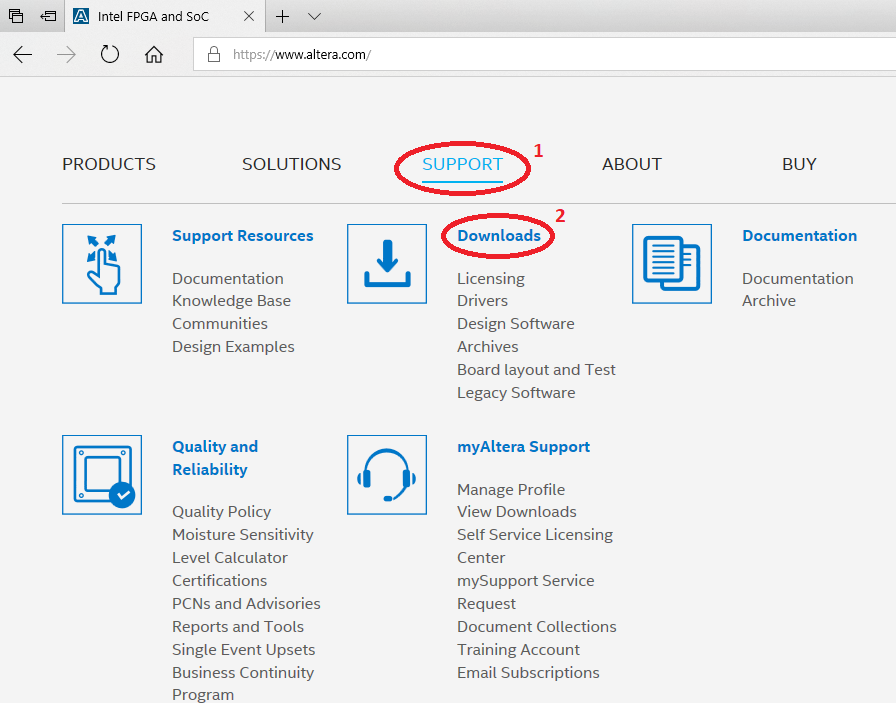Screen dimensions: 896x703
Task: Click the browser forward arrow
Action: pyautogui.click(x=66, y=55)
